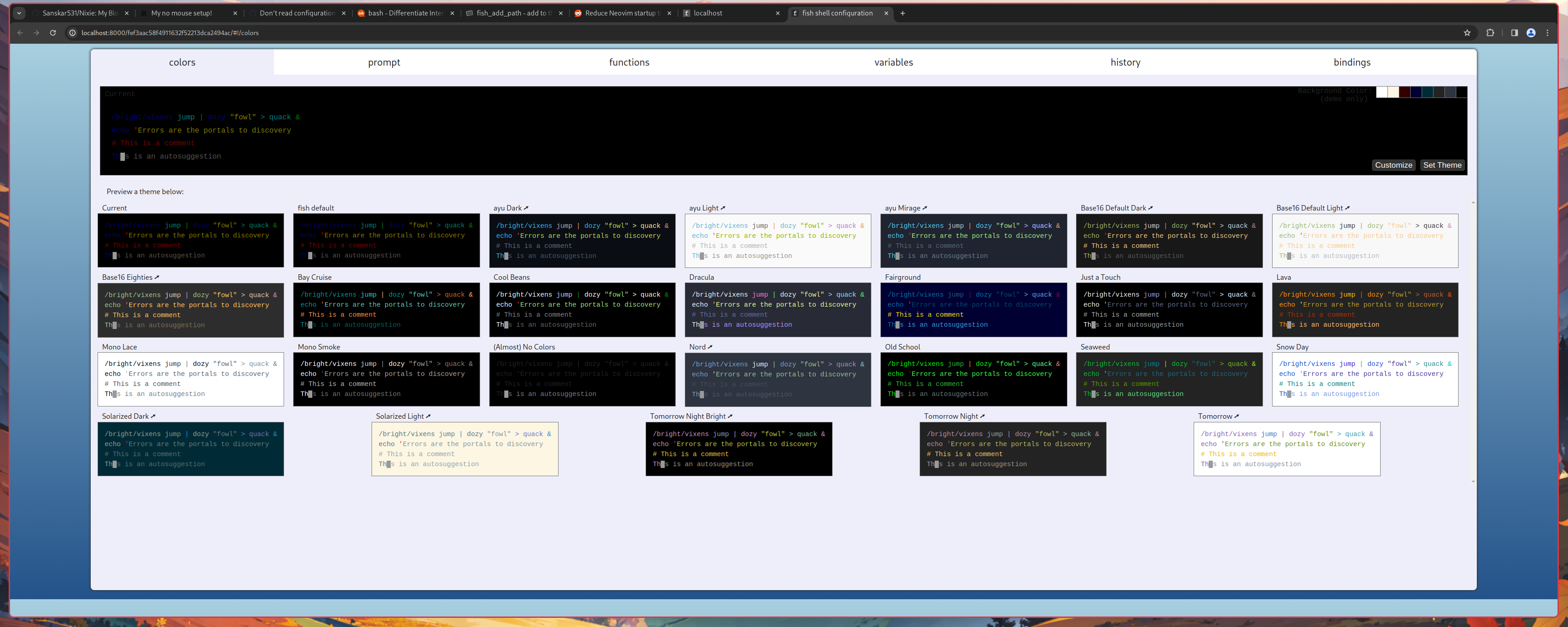The image size is (1568, 627).
Task: Click the Customize button
Action: click(1393, 165)
